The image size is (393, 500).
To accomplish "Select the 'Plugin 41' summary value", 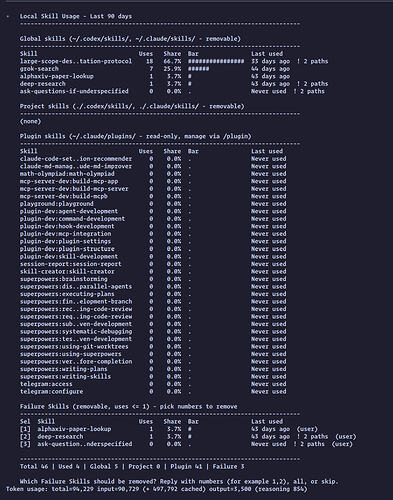I will 186,467.
